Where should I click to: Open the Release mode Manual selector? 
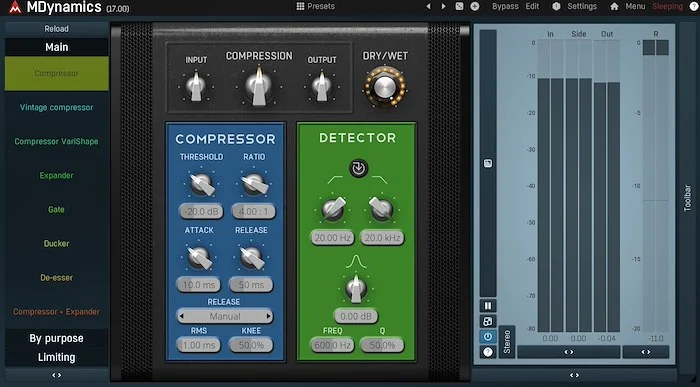tap(225, 316)
